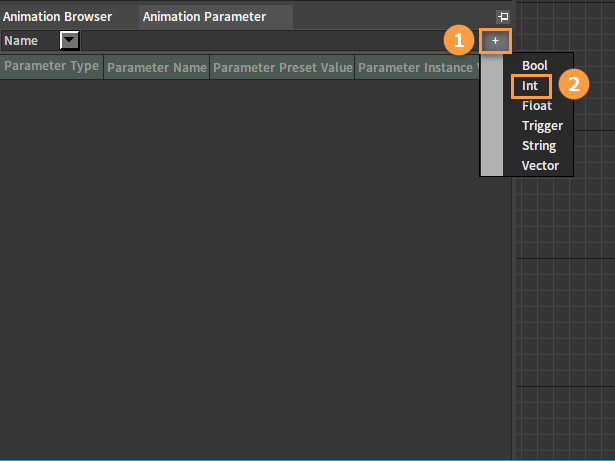Click the Parameter Preset Value column header

click(x=282, y=68)
